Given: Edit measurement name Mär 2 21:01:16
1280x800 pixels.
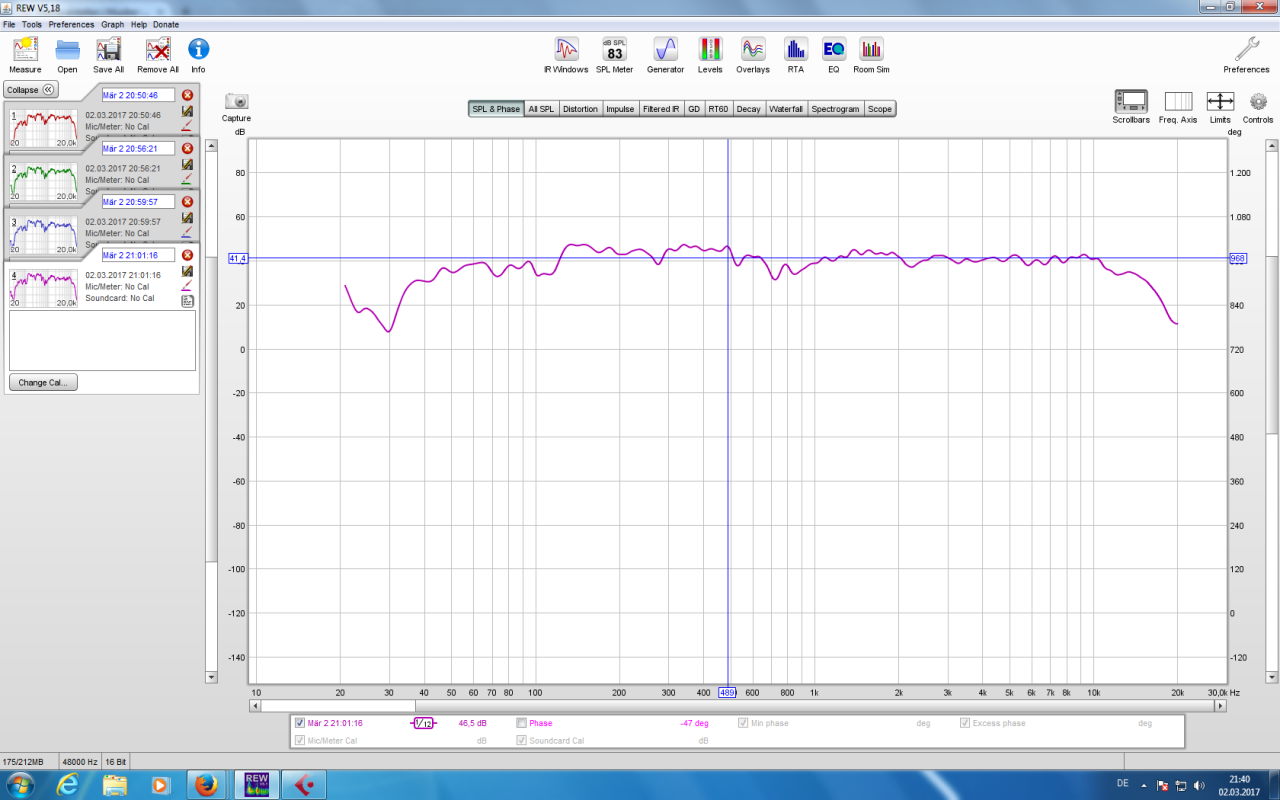Looking at the screenshot, I should [138, 255].
